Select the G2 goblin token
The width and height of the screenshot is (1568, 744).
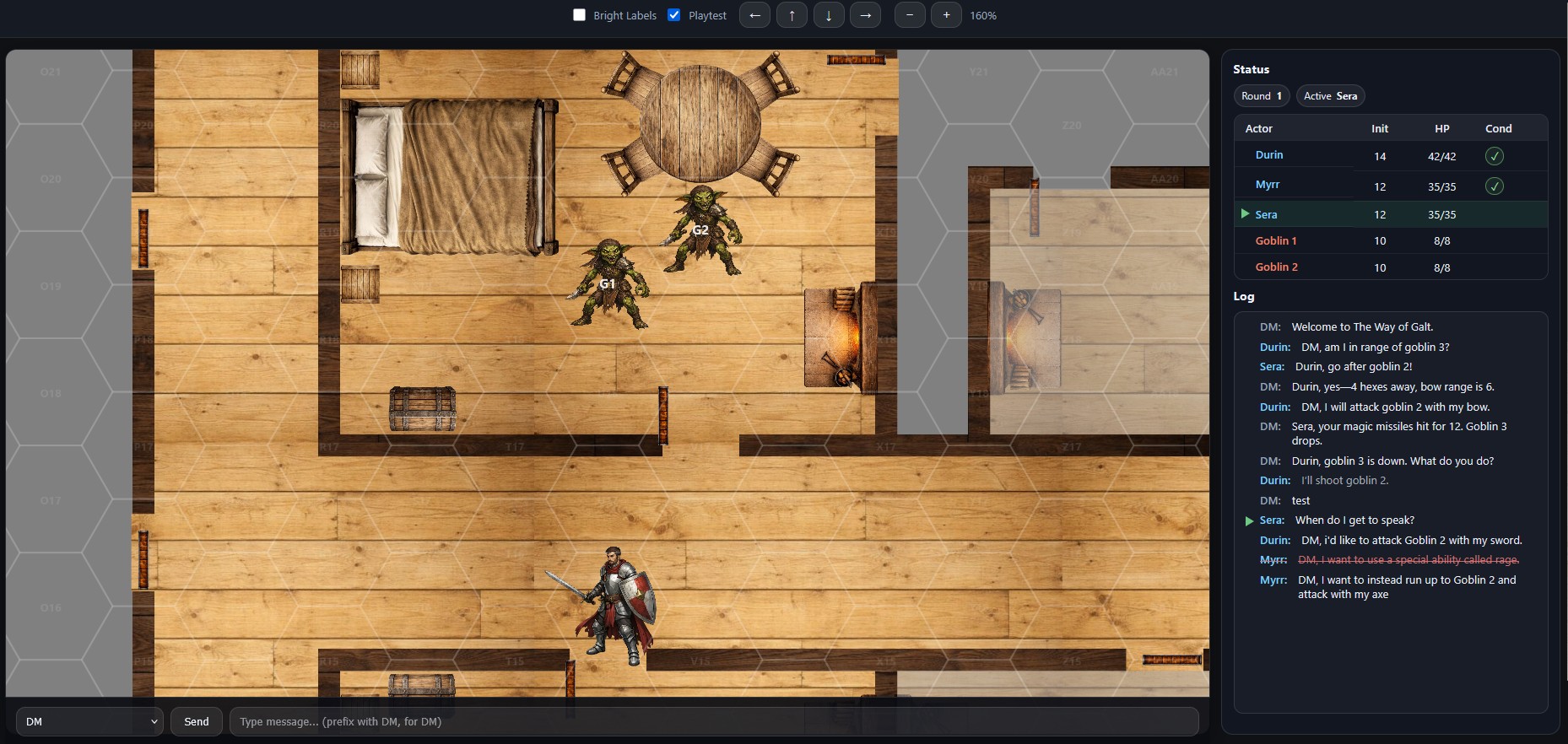(x=701, y=229)
